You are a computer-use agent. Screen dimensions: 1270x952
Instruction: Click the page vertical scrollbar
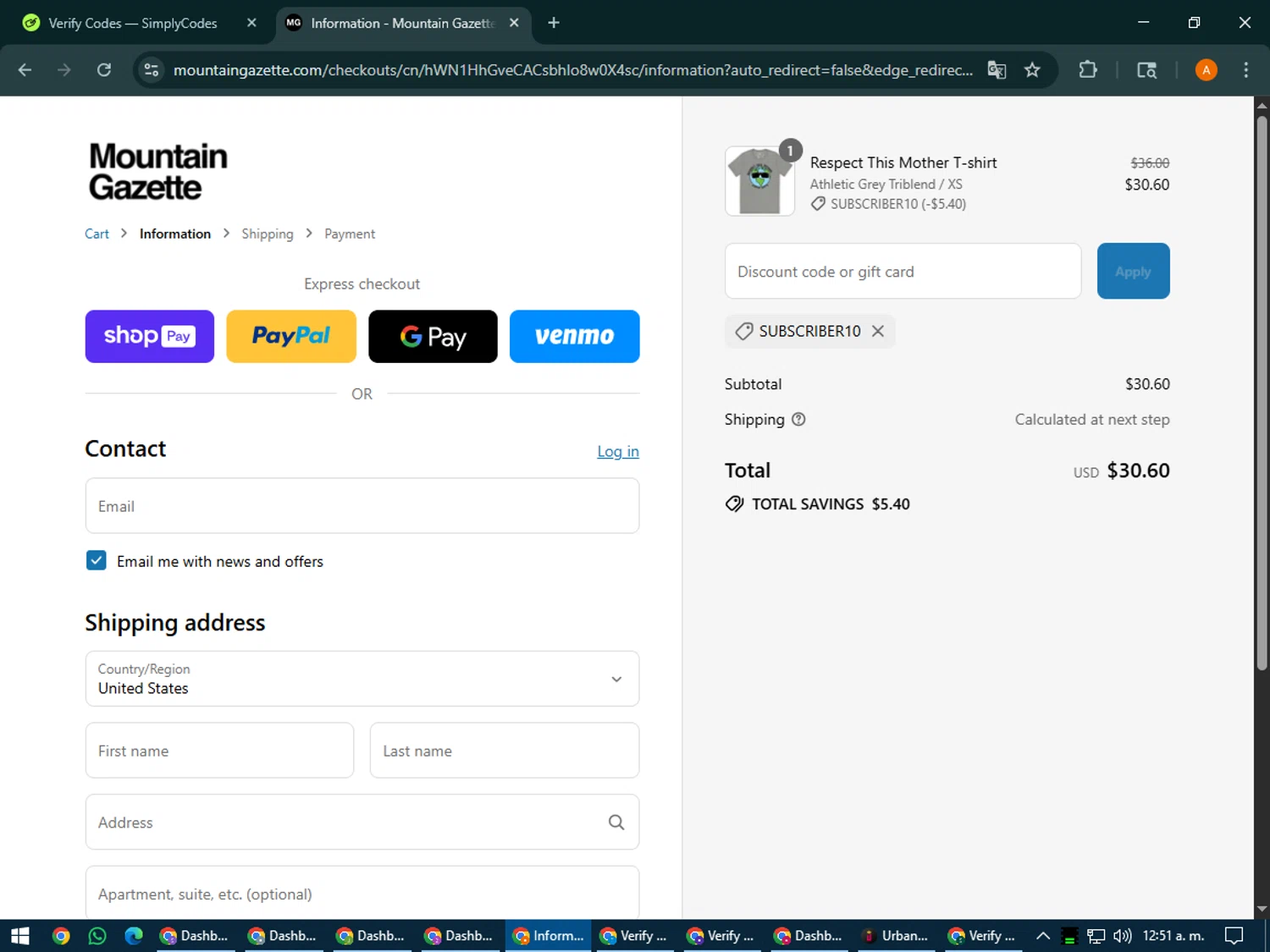[x=1262, y=393]
